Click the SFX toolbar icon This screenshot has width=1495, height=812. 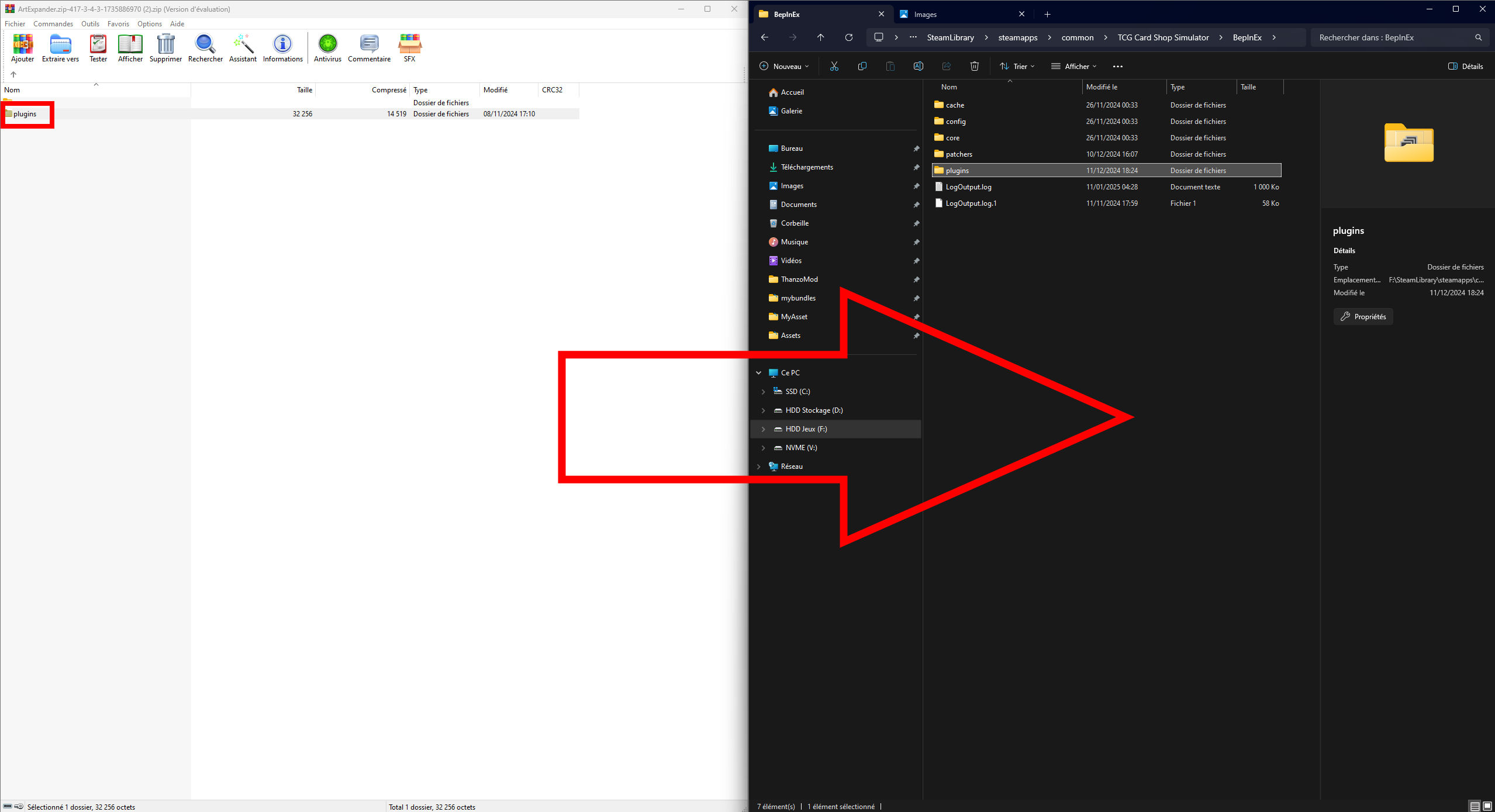[409, 44]
